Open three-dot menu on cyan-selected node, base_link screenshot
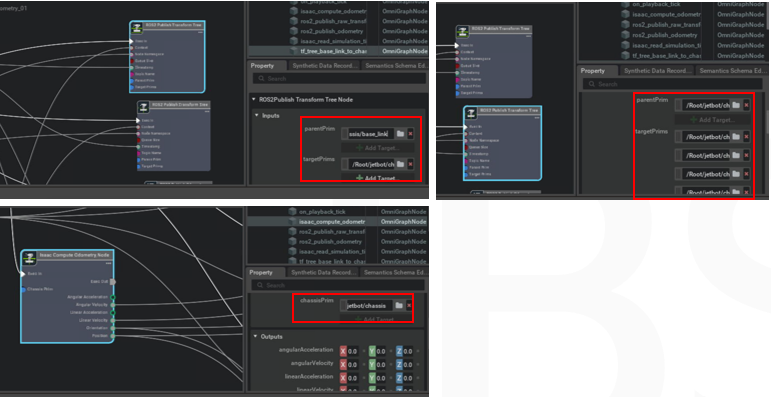 point(200,32)
